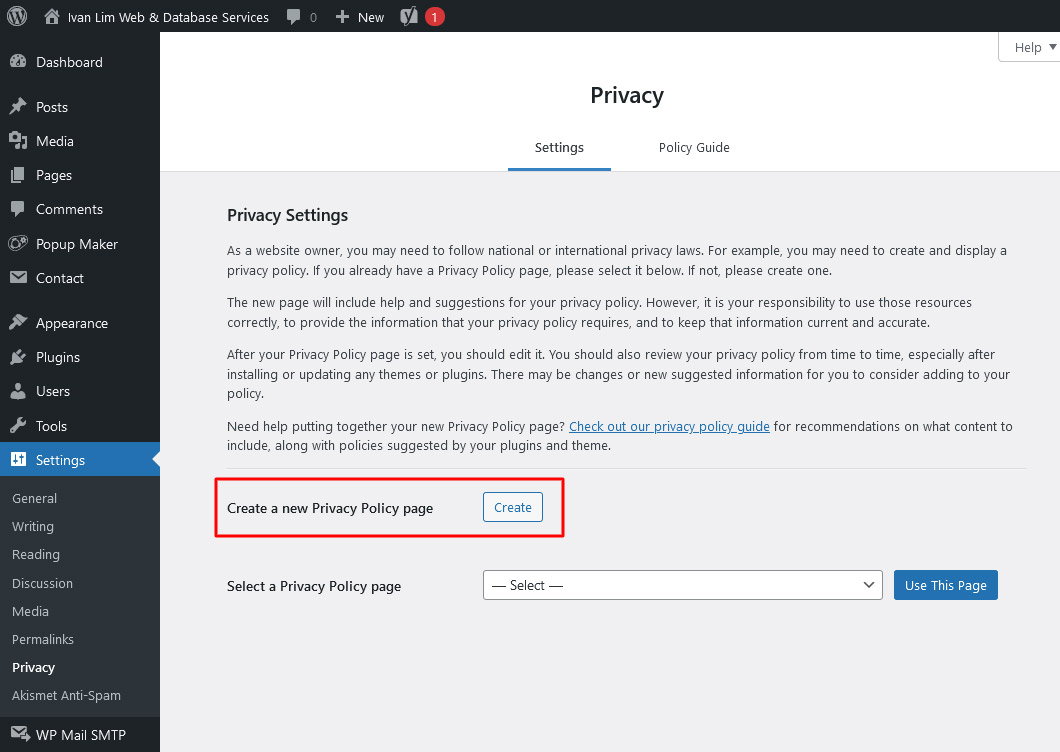Select Privacy settings submenu item
The height and width of the screenshot is (752, 1060).
coord(33,667)
